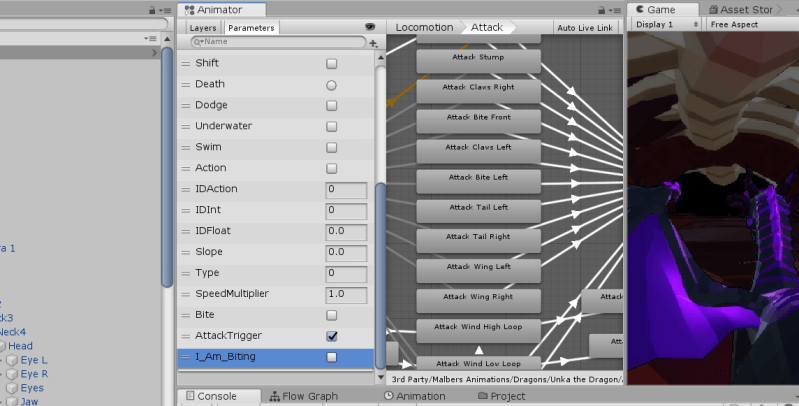Click parameter list scroll up arrow
Viewport: 799px width, 406px height.
coord(381,58)
